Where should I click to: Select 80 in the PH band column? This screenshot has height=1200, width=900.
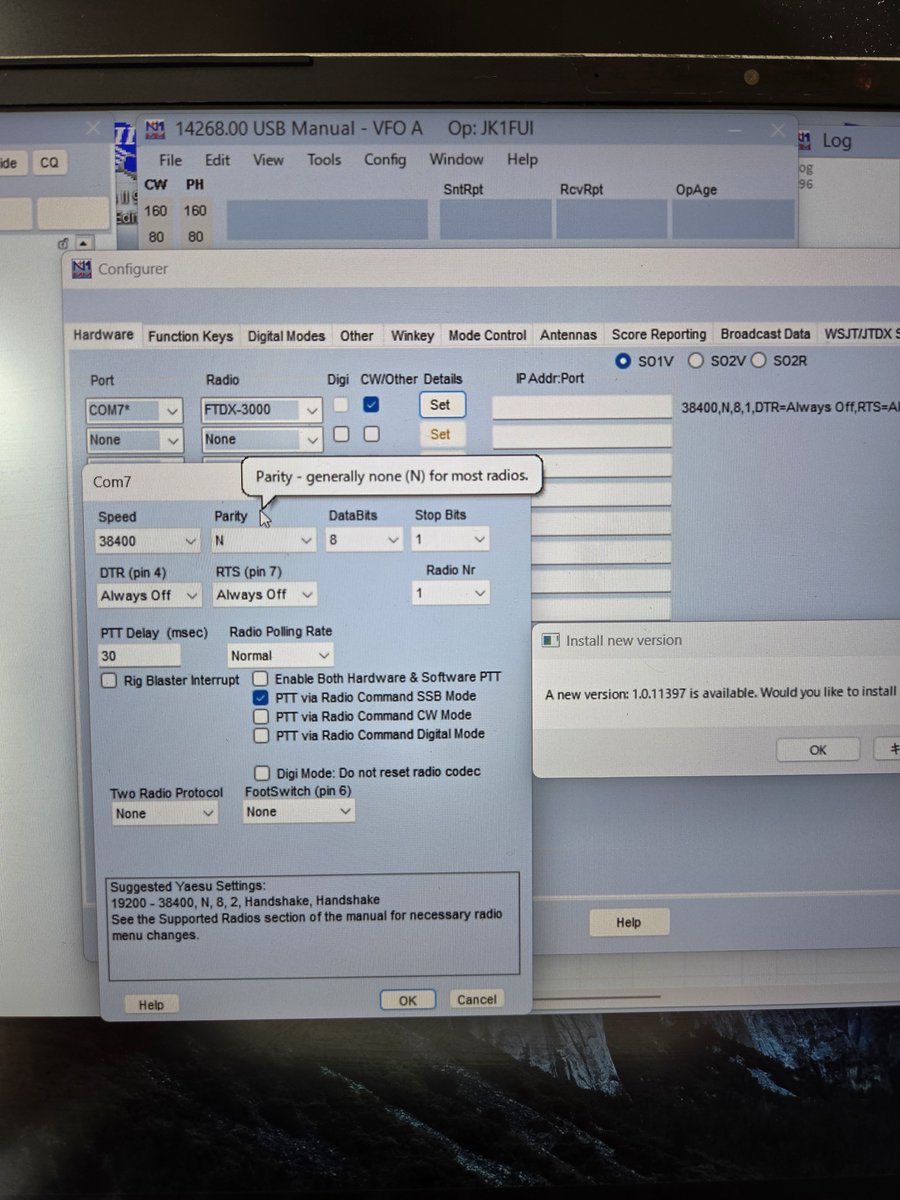tap(195, 237)
